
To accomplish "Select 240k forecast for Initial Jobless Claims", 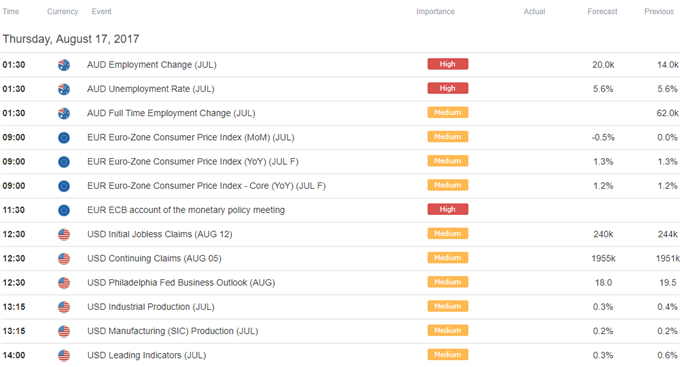I will (603, 235).
